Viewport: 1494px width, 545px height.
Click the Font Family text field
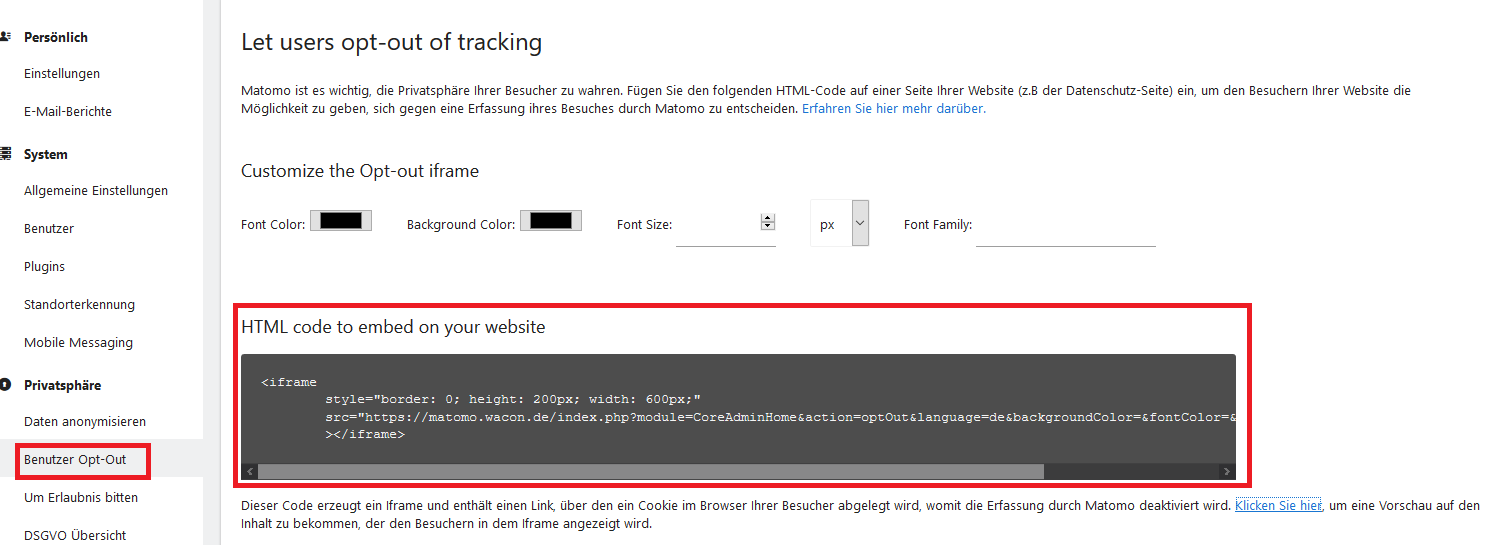pyautogui.click(x=1065, y=226)
